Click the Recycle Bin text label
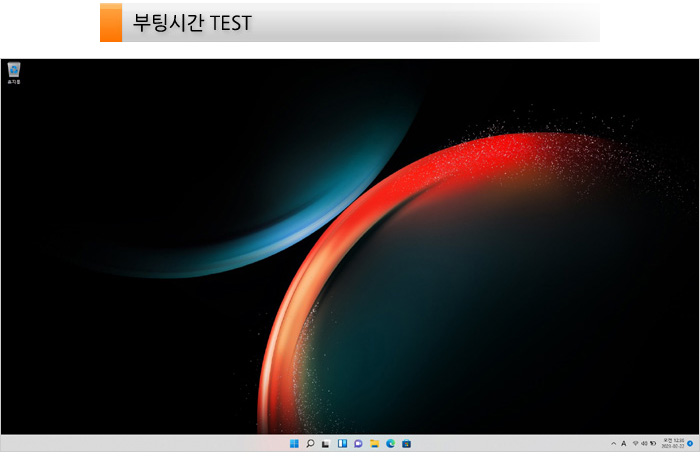The width and height of the screenshot is (700, 458). tap(14, 82)
